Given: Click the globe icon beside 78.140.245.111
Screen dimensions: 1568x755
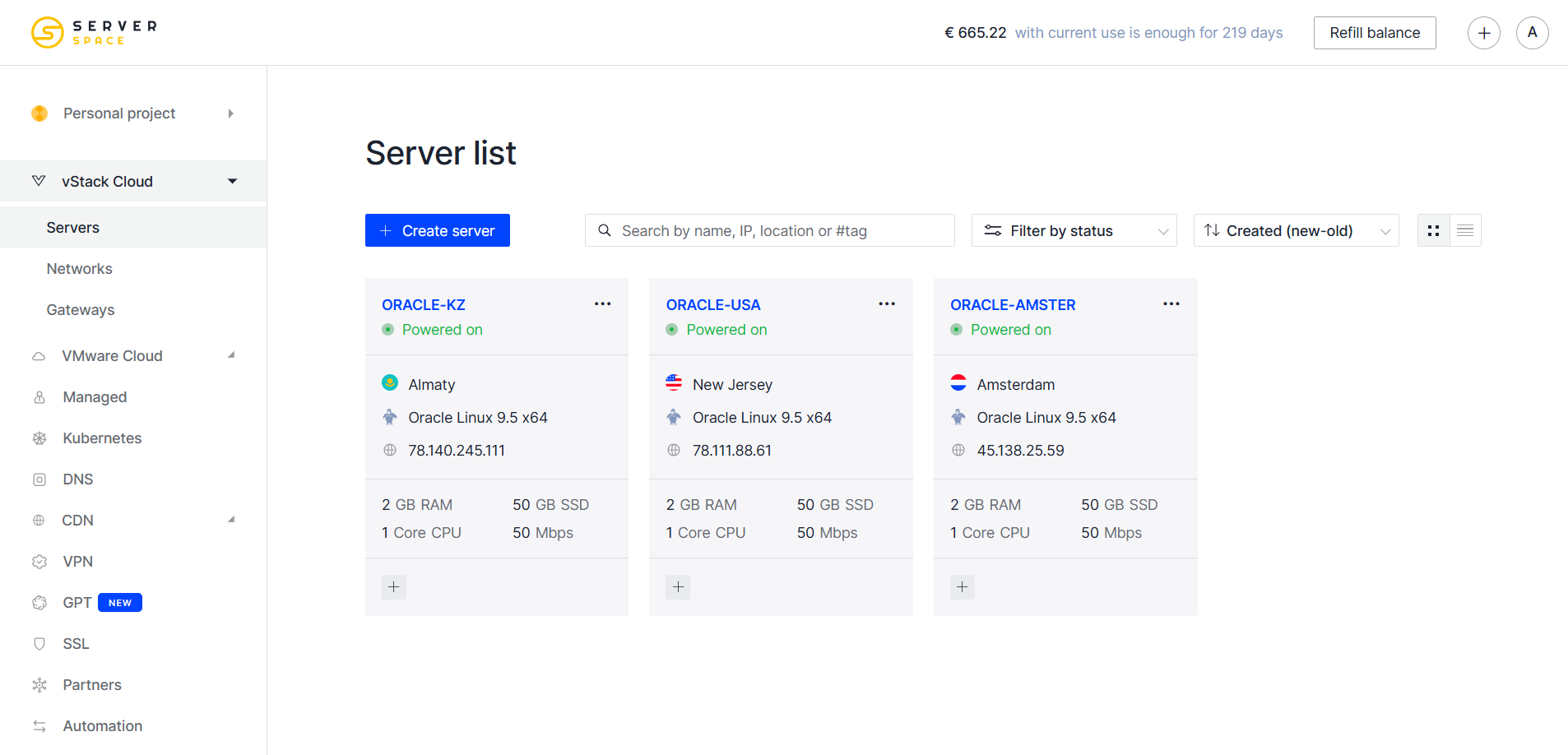Looking at the screenshot, I should (390, 450).
